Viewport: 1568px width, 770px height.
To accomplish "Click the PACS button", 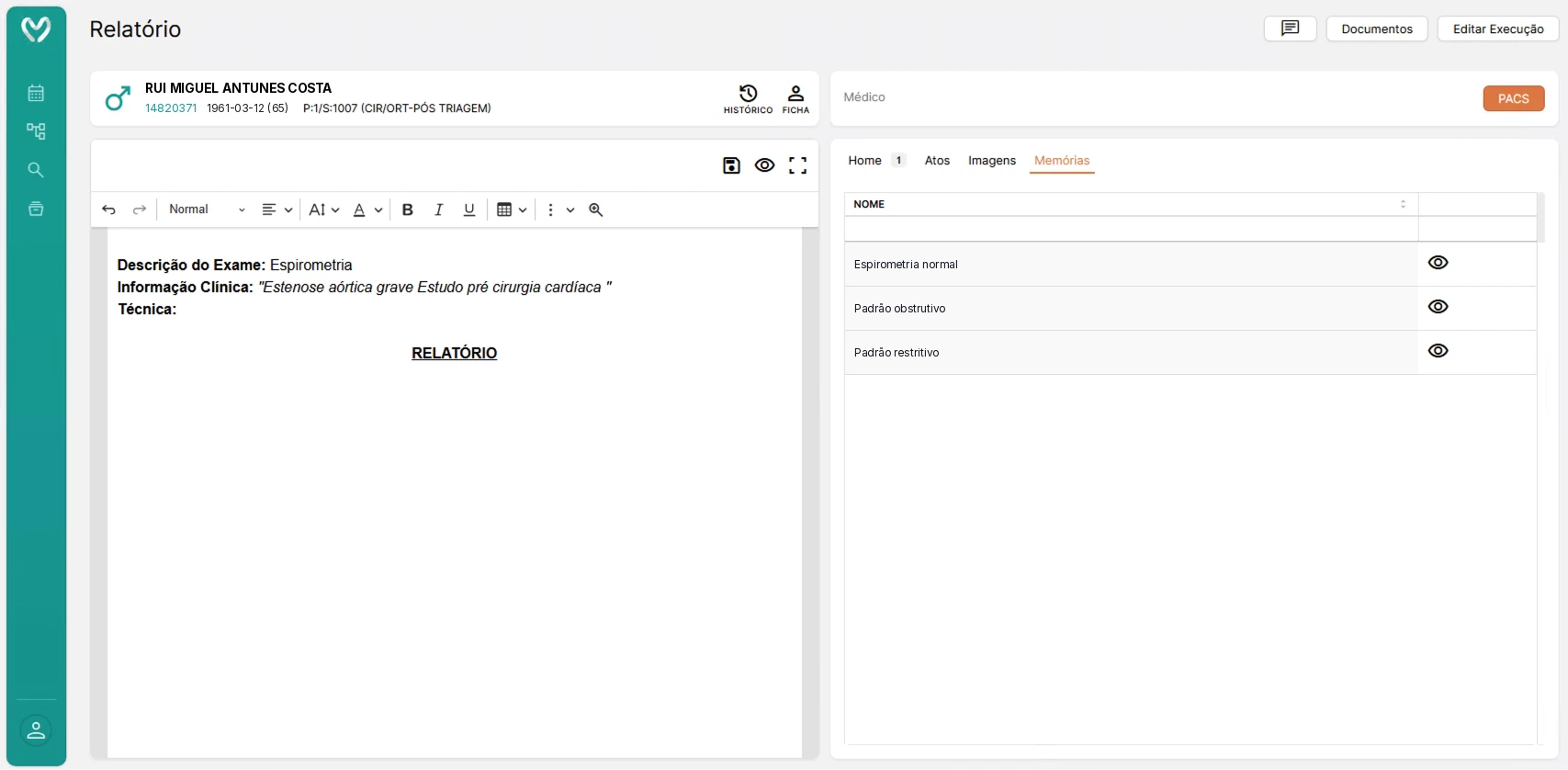I will [x=1514, y=98].
